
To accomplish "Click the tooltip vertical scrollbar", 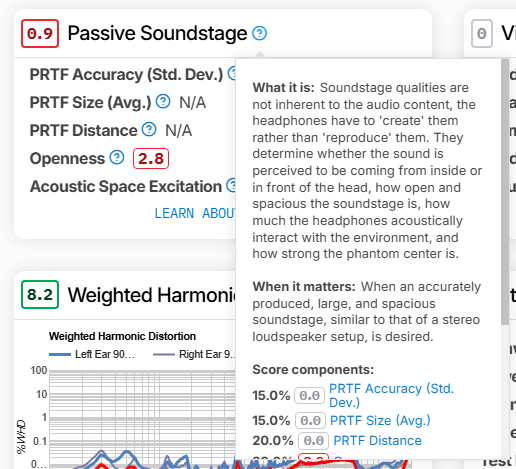I will (x=505, y=192).
